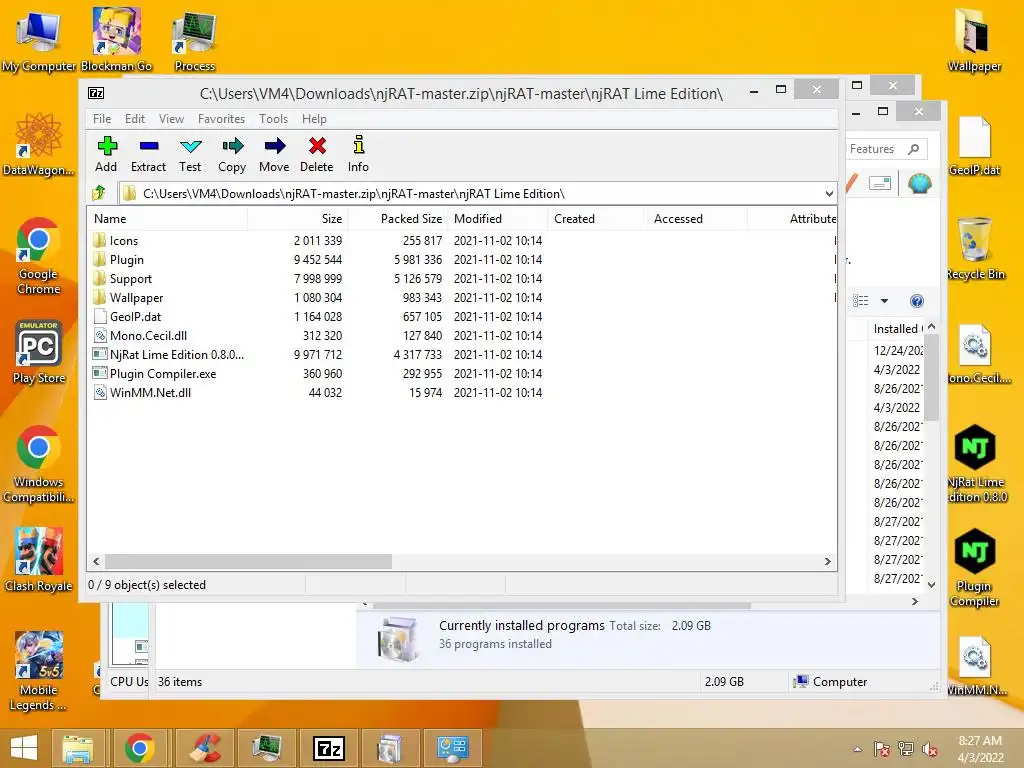1024x768 pixels.
Task: Open Process desktop shortcut
Action: pyautogui.click(x=195, y=40)
